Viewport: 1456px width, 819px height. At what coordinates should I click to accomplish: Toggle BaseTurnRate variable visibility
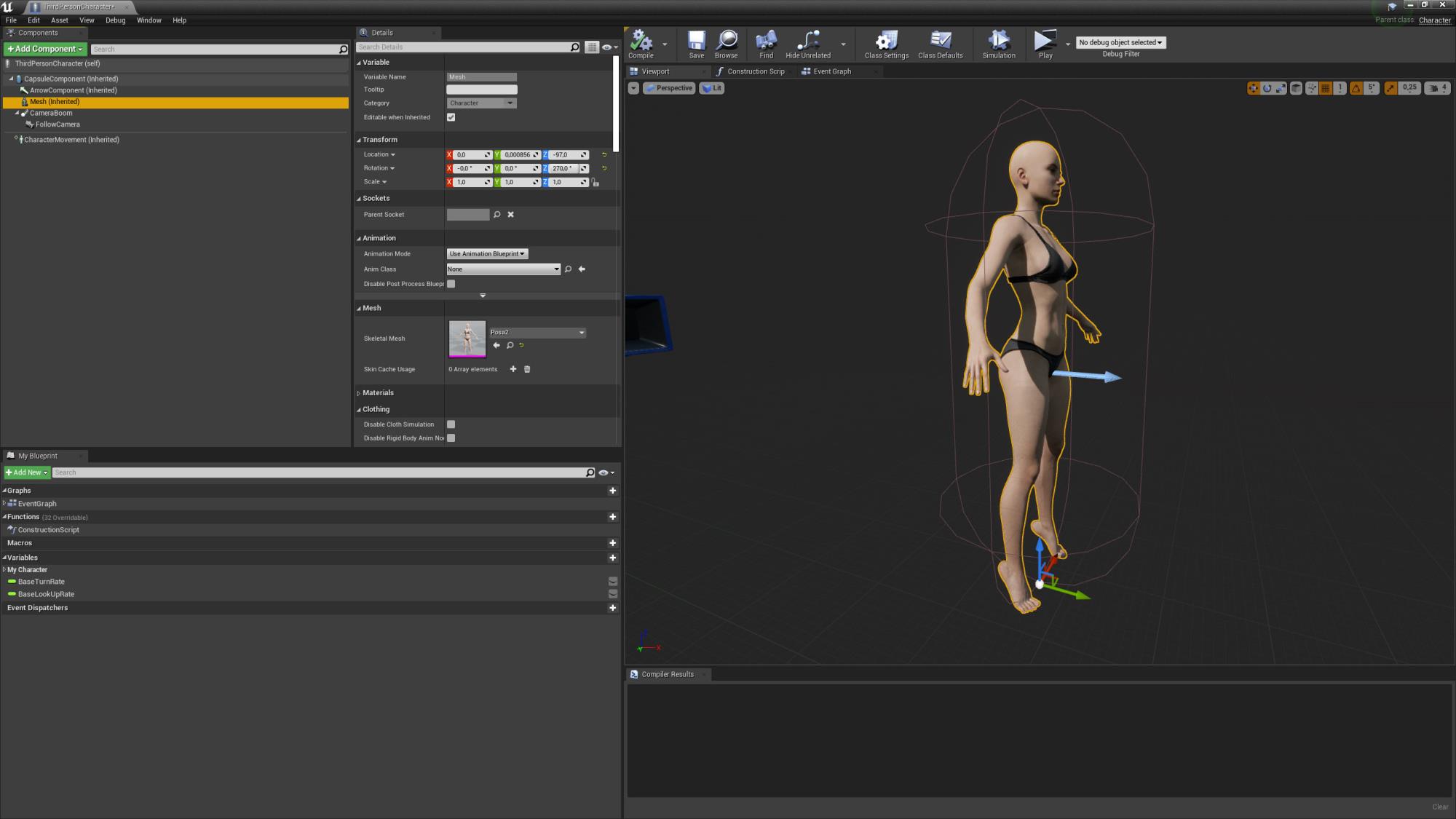(x=613, y=582)
